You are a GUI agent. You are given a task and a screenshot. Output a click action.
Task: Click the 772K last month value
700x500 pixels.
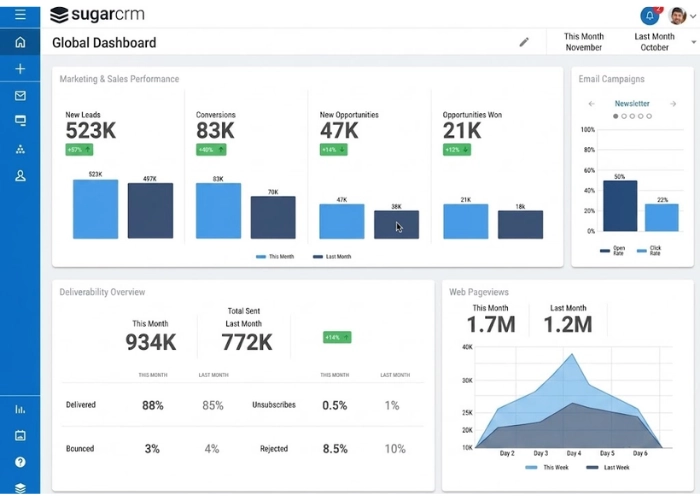[x=247, y=342]
